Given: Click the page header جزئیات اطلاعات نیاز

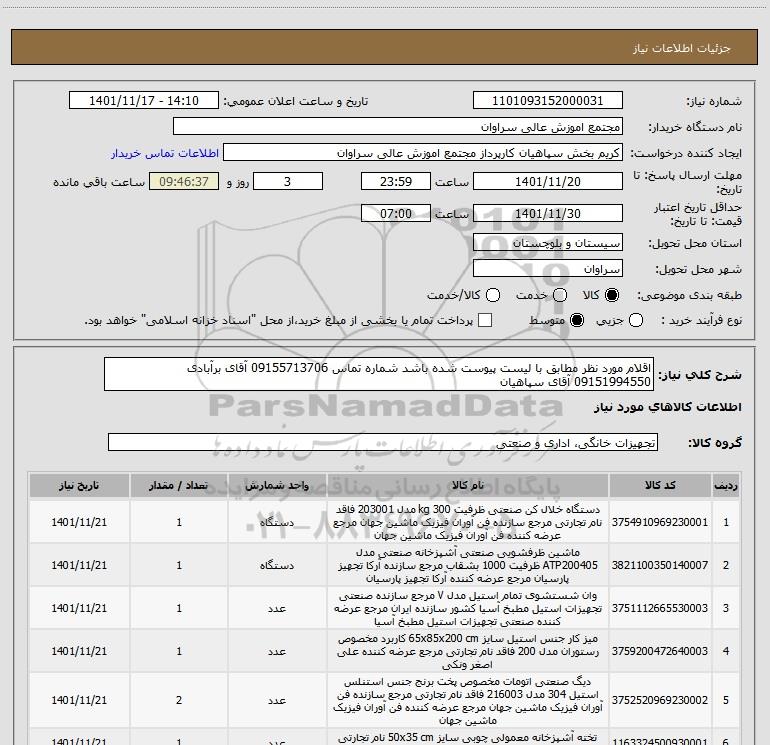Looking at the screenshot, I should click(x=681, y=48).
